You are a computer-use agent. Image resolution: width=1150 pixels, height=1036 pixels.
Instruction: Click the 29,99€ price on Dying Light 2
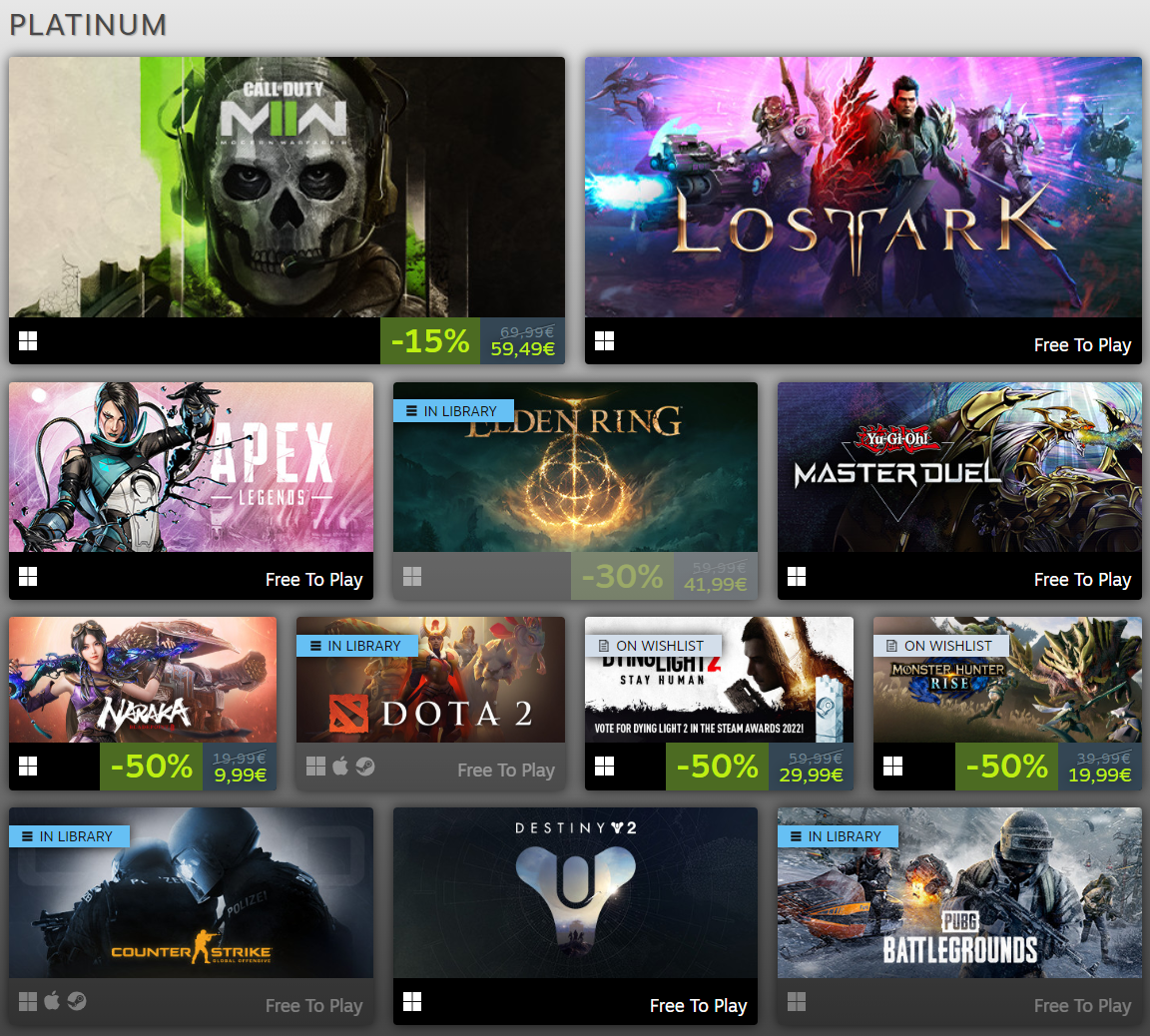(x=812, y=775)
